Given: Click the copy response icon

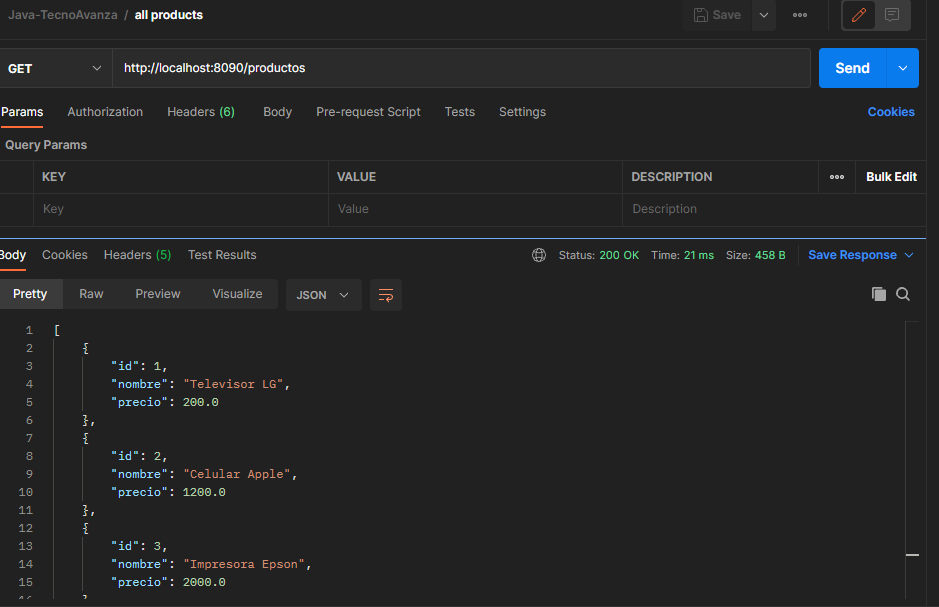Looking at the screenshot, I should click(879, 294).
